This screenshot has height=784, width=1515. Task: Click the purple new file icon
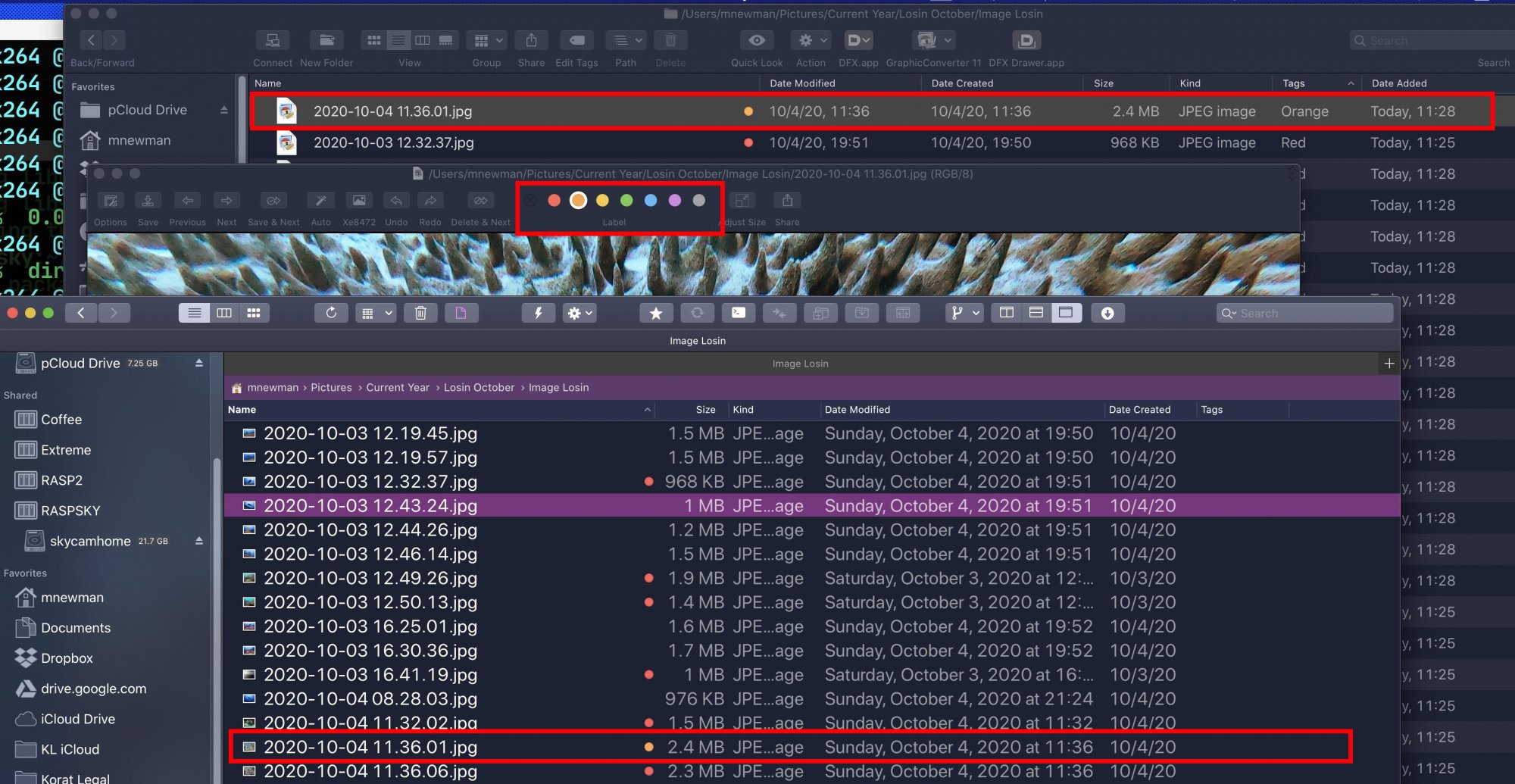point(461,313)
